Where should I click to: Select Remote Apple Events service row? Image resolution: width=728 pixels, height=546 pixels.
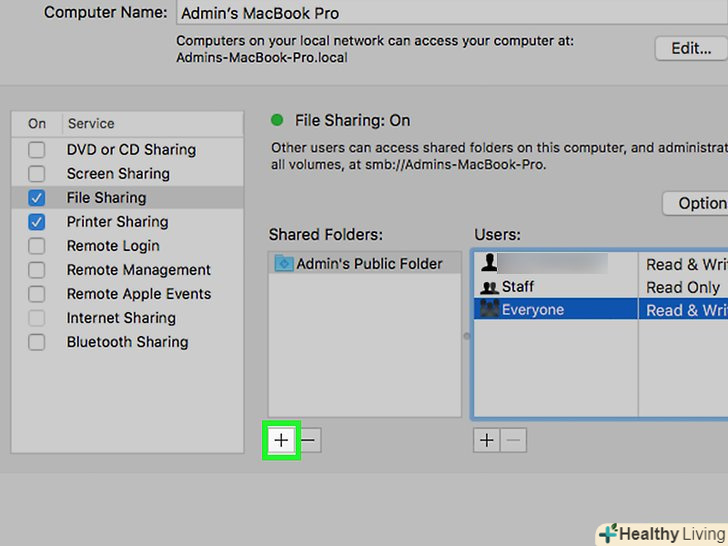pos(127,294)
